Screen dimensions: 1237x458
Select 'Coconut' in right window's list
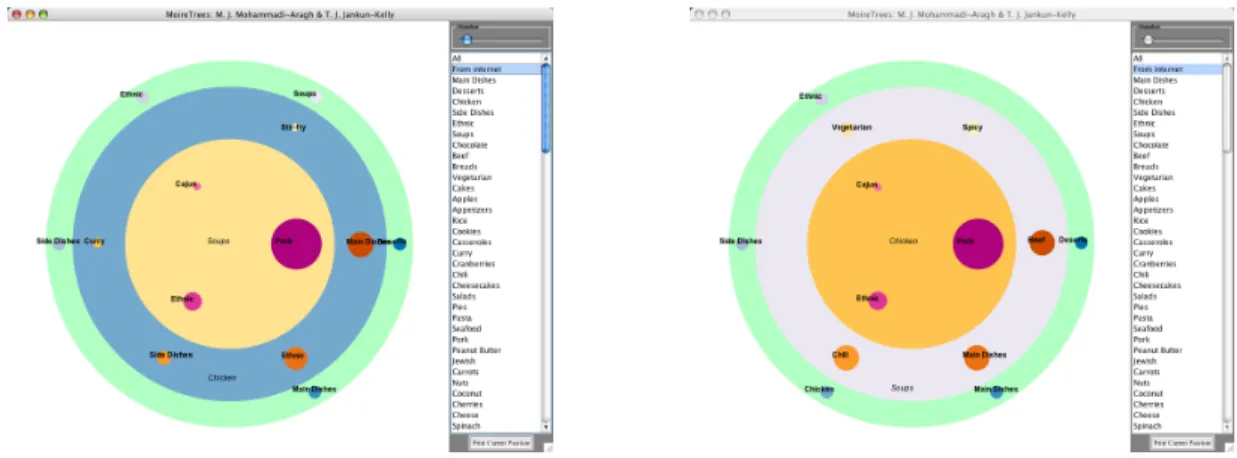click(1177, 393)
